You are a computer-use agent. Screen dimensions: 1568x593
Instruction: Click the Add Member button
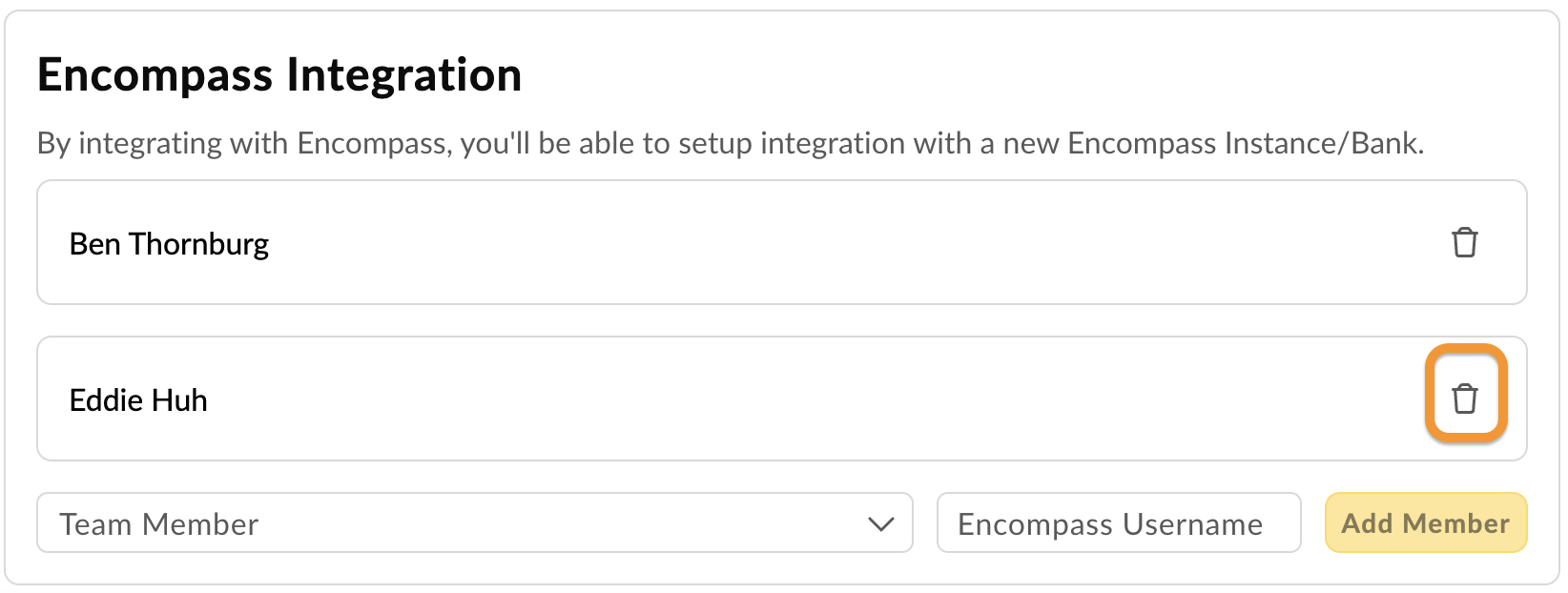[x=1426, y=522]
